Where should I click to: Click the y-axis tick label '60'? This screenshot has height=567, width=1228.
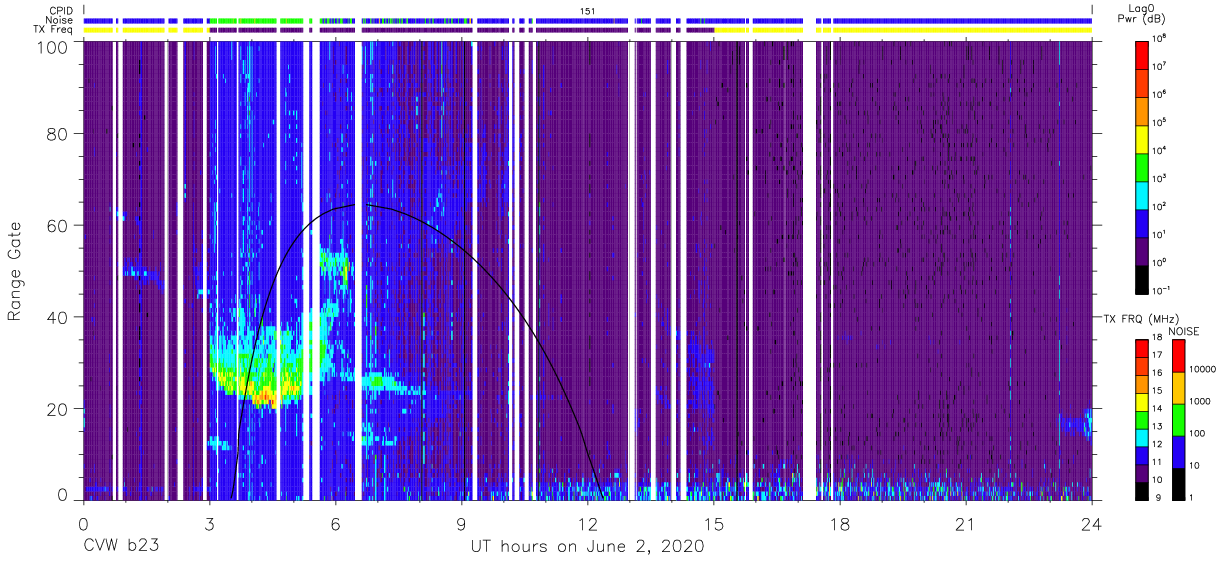tap(58, 227)
